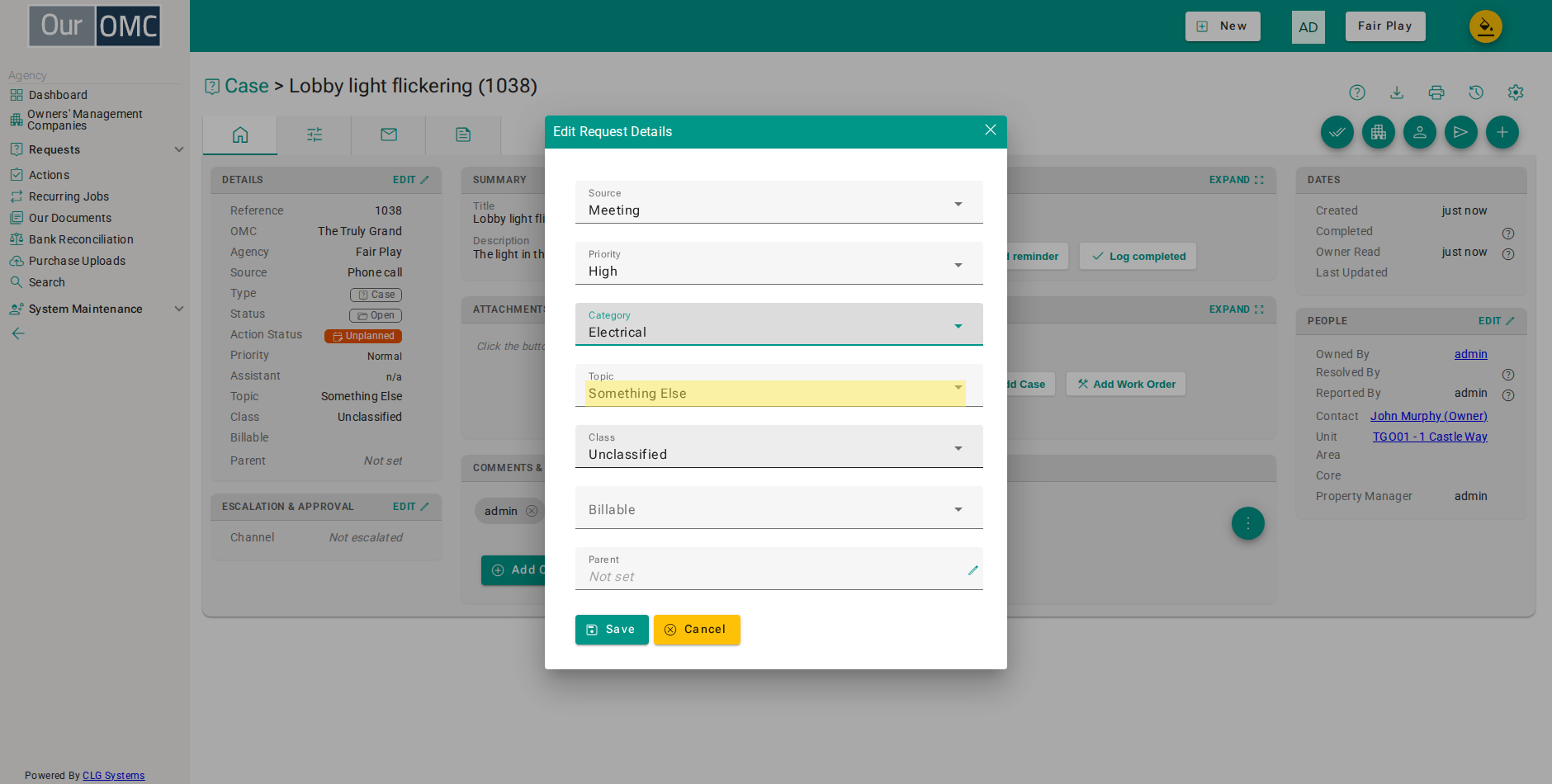Click the building round action button

pos(1379,132)
